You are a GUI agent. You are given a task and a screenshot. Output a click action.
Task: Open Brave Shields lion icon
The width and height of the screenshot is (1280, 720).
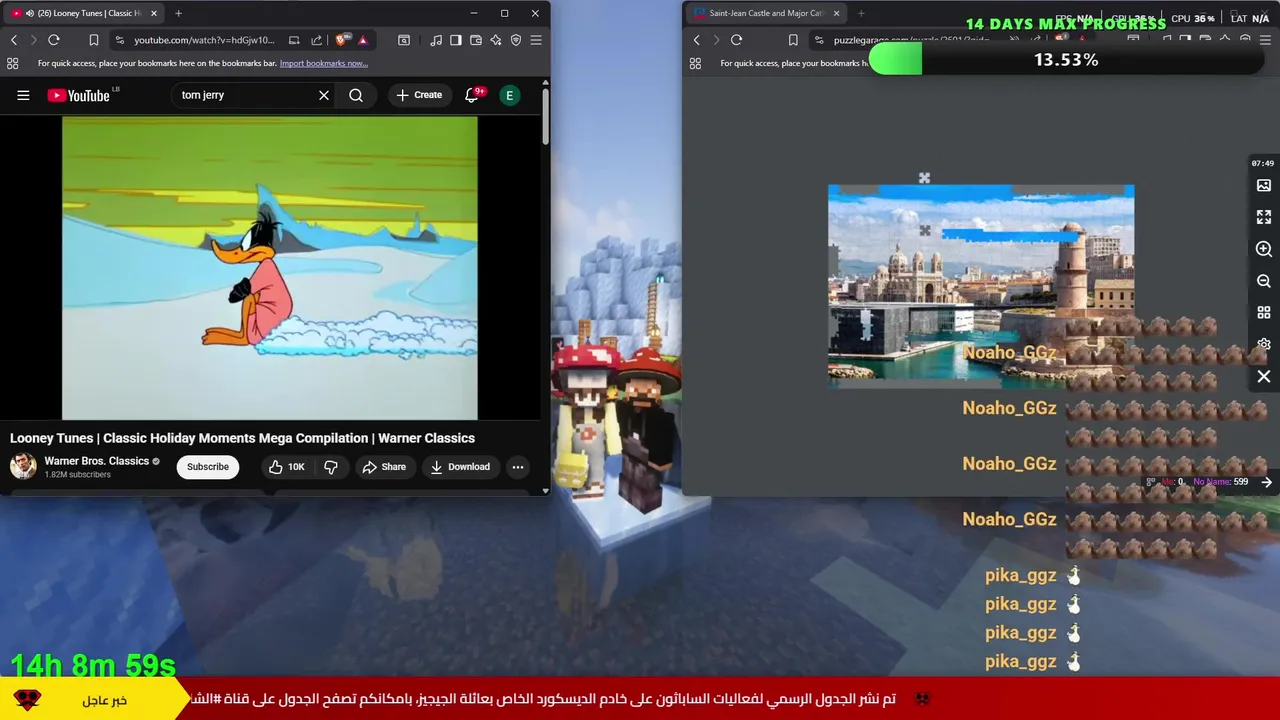click(x=342, y=40)
